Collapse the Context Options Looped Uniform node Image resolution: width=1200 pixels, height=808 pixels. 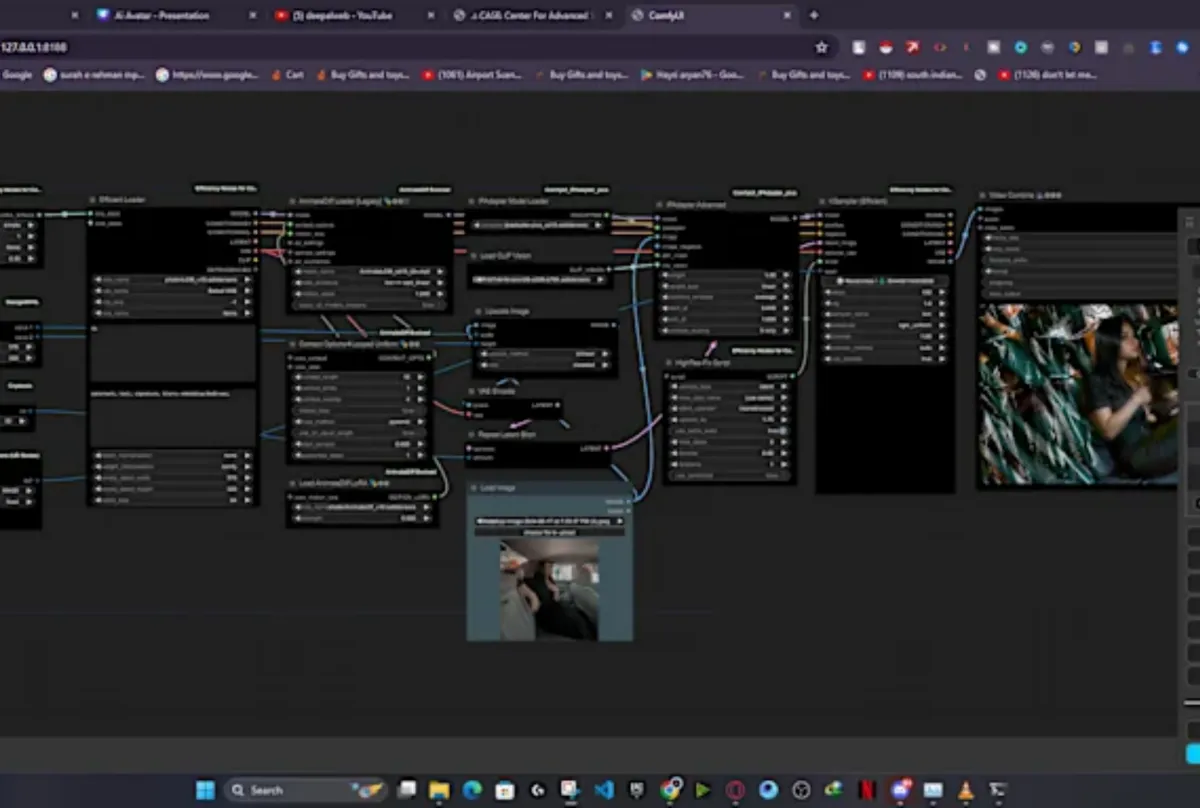293,344
